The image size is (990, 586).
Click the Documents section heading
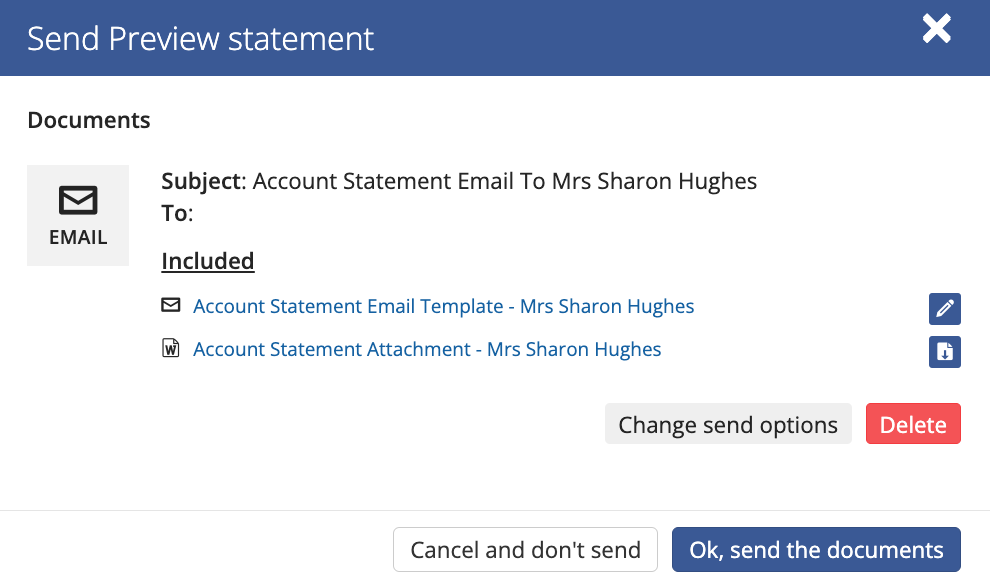(x=88, y=120)
